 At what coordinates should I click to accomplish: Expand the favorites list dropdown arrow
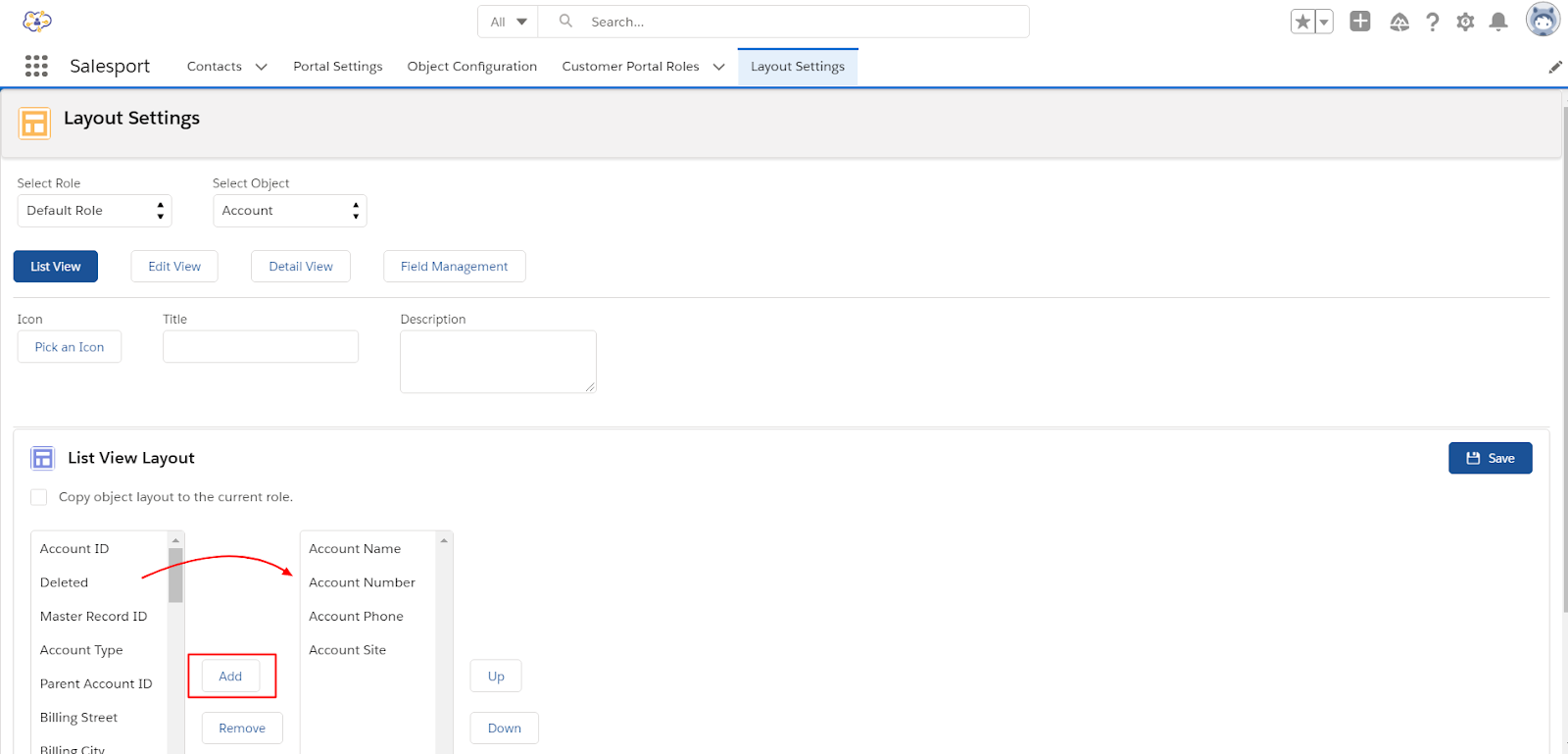click(x=1324, y=22)
